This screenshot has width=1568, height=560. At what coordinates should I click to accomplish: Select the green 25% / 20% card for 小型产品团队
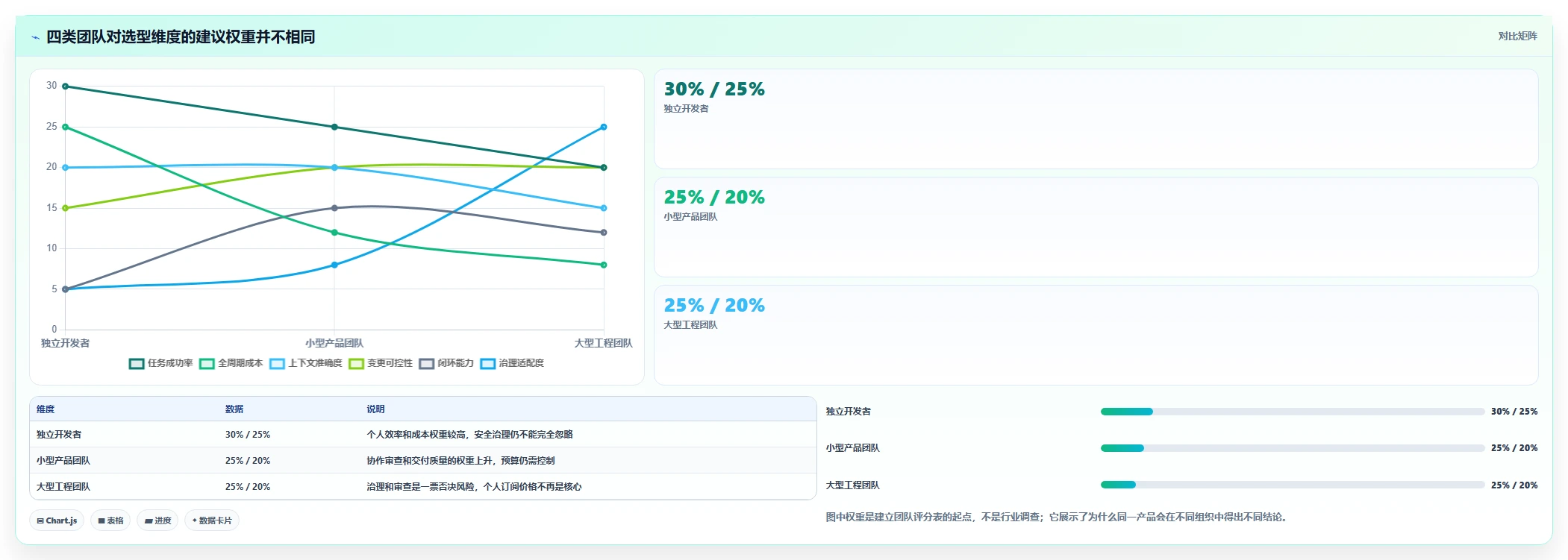[x=1096, y=227]
